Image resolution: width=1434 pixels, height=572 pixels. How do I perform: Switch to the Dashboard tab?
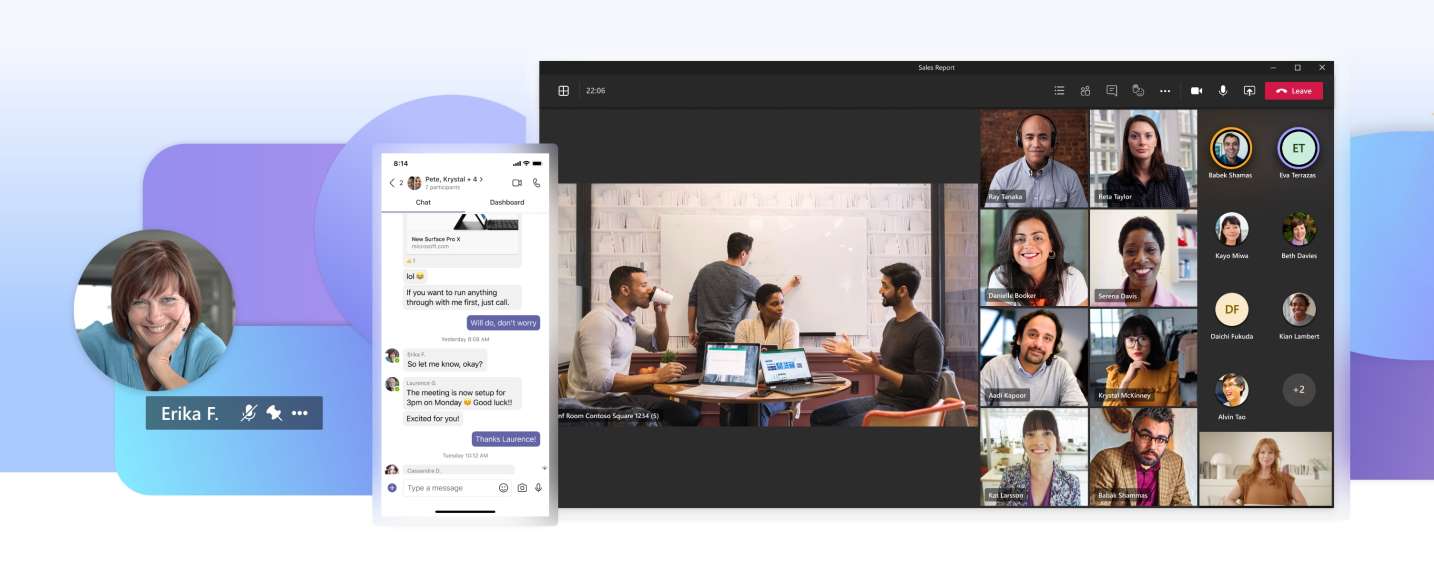[507, 202]
